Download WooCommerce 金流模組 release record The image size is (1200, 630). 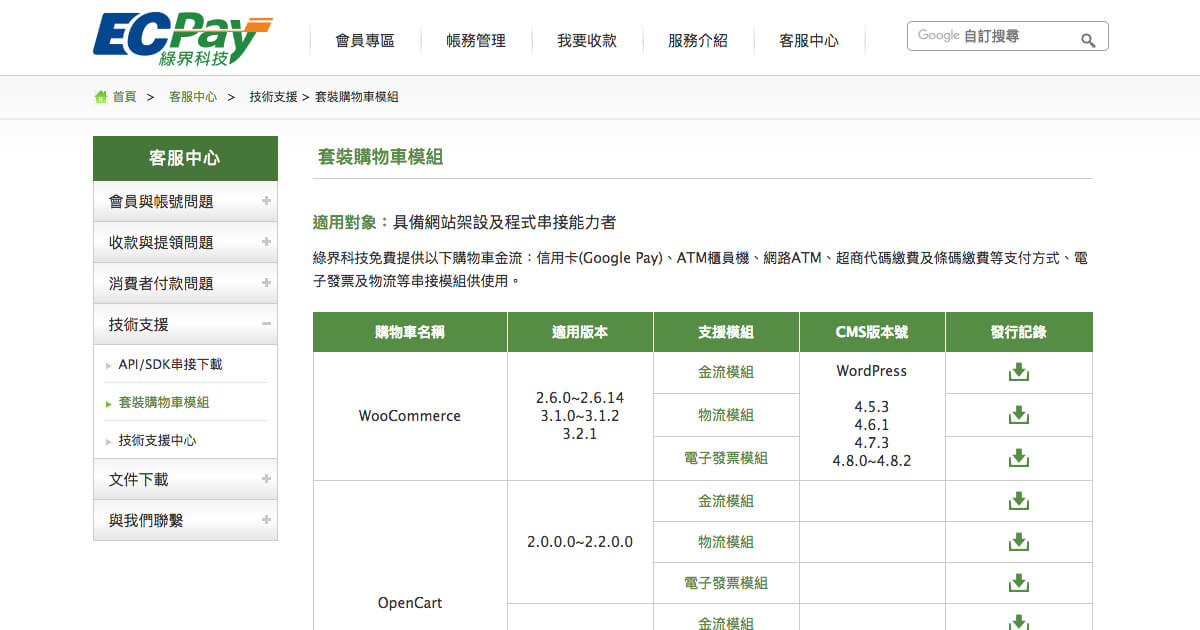1018,372
